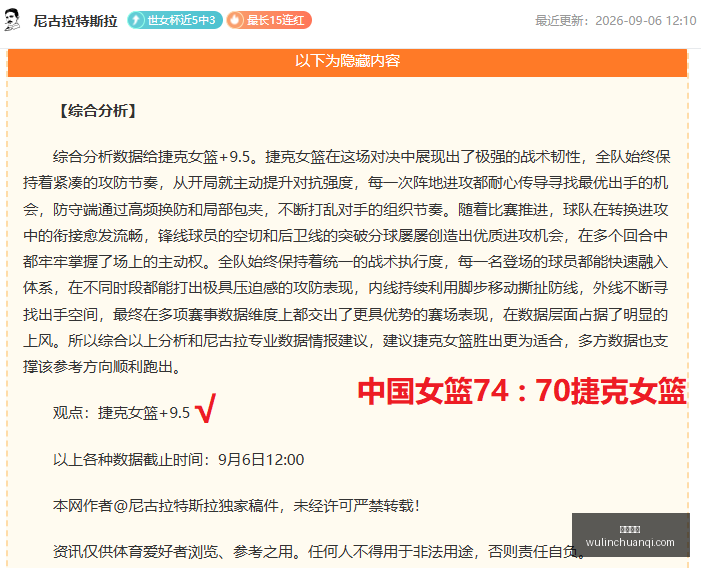This screenshot has height=568, width=701.
Task: Select the 本网作者@尼古拉特斯拉独家稿件 copyright line
Action: [236, 506]
